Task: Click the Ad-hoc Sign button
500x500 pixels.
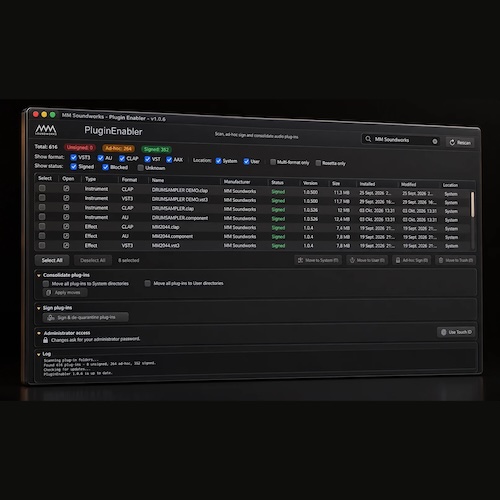Action: click(x=412, y=260)
